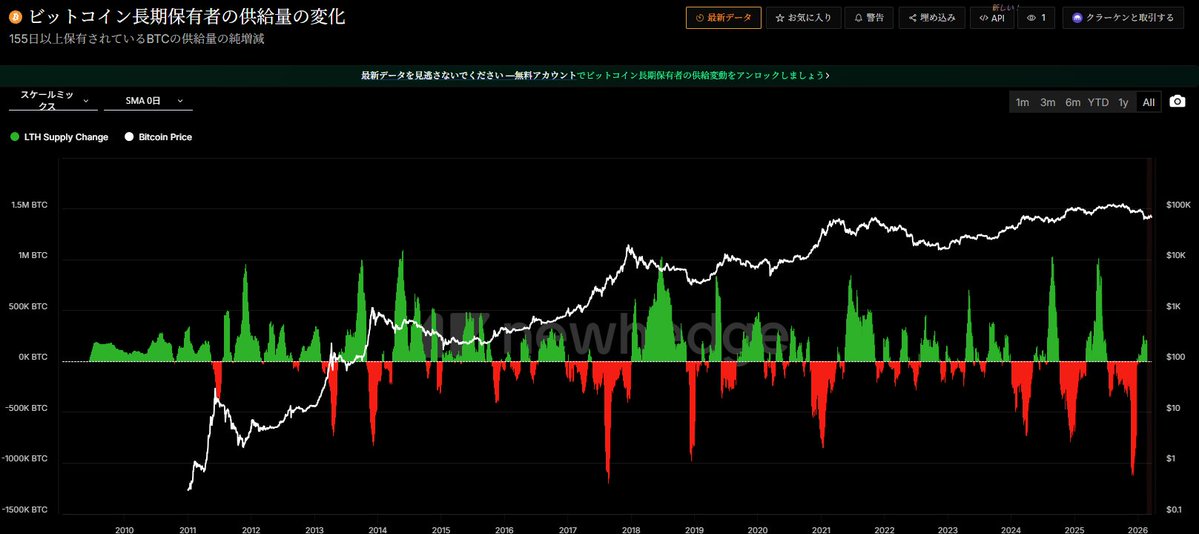The width and height of the screenshot is (1199, 534).
Task: Click subtitle 155日以上保有されているBTCの供給量の純増減
Action: [138, 39]
